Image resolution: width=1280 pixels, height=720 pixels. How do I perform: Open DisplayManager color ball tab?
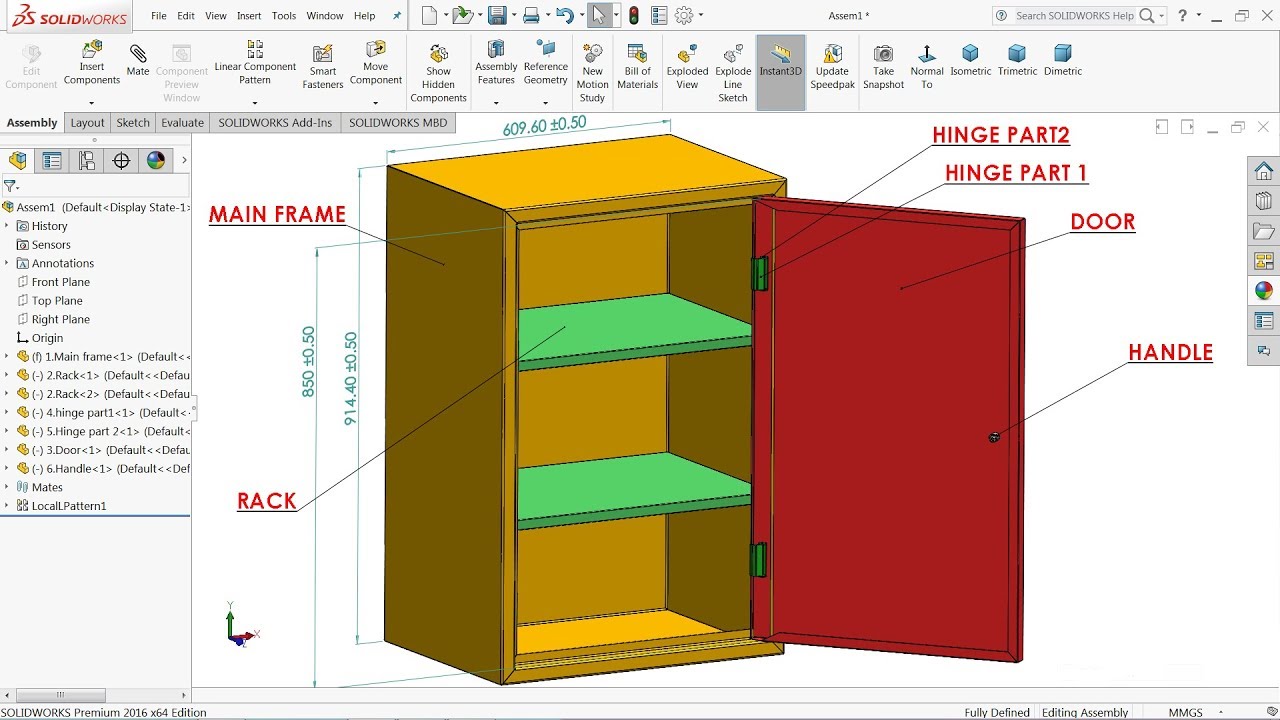156,160
